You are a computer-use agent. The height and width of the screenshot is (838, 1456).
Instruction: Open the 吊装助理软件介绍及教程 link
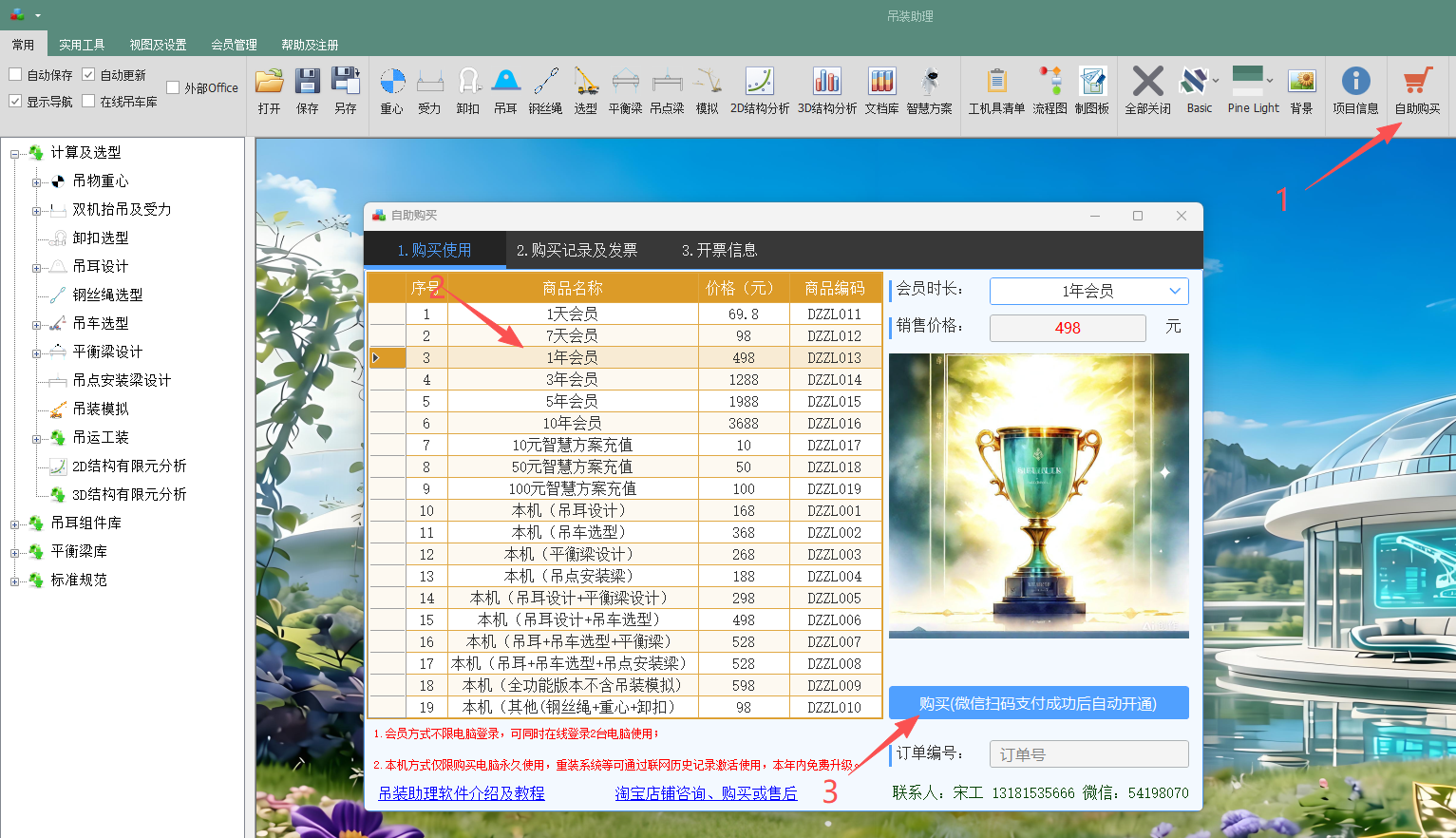462,793
